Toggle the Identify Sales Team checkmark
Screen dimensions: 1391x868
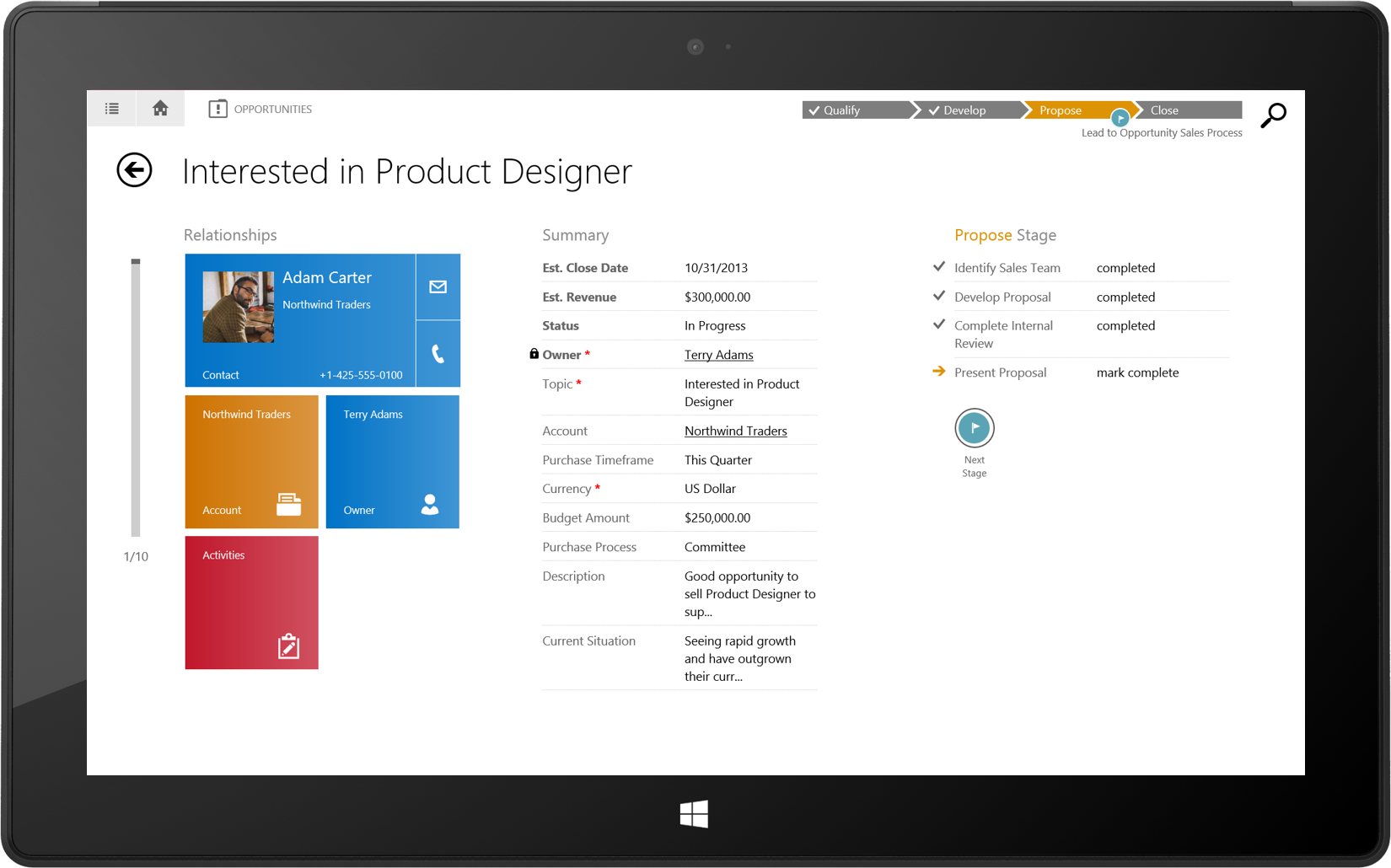point(938,266)
